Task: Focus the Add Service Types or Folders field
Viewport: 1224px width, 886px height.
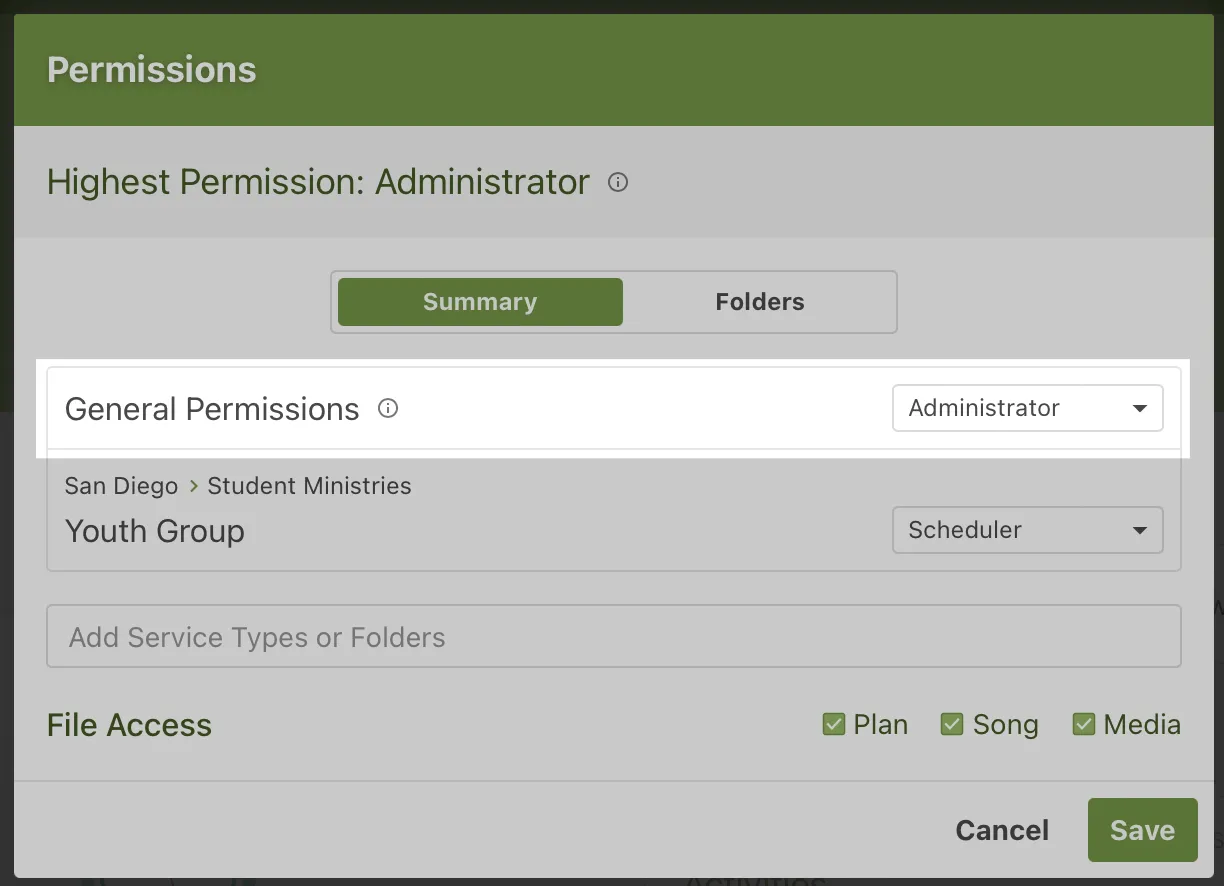Action: tap(613, 637)
